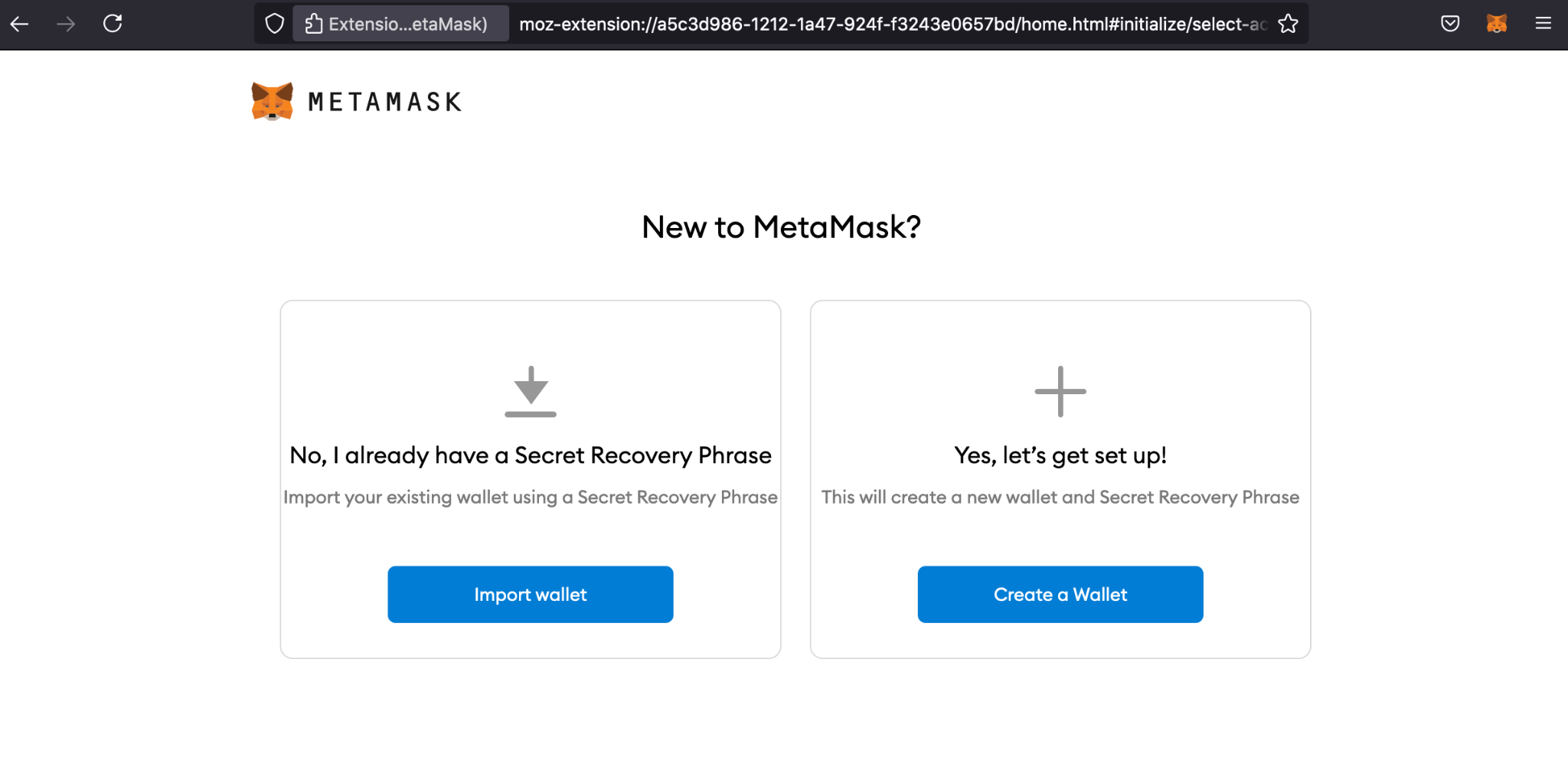Click the "This will create a new wallet" description
Viewport: 1568px width, 757px height.
point(1060,498)
